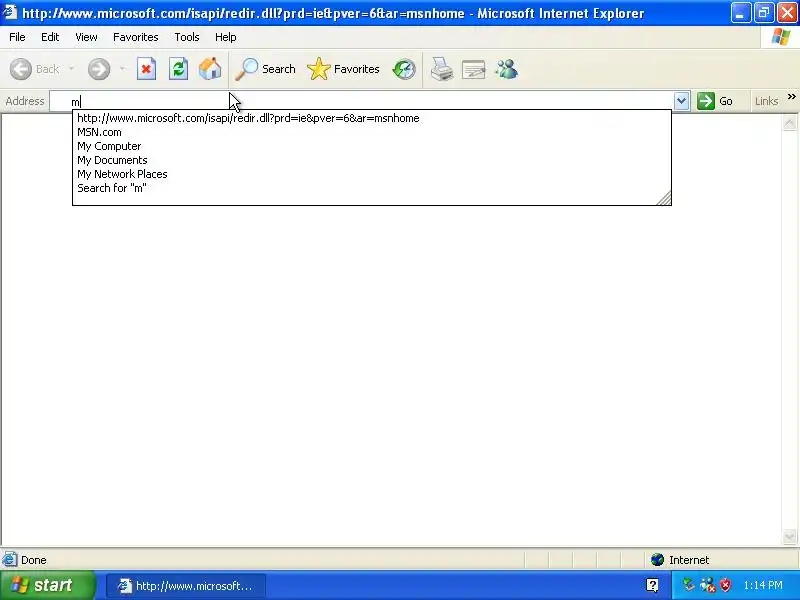Open the Edit menu
Viewport: 800px width, 600px height.
[x=50, y=37]
